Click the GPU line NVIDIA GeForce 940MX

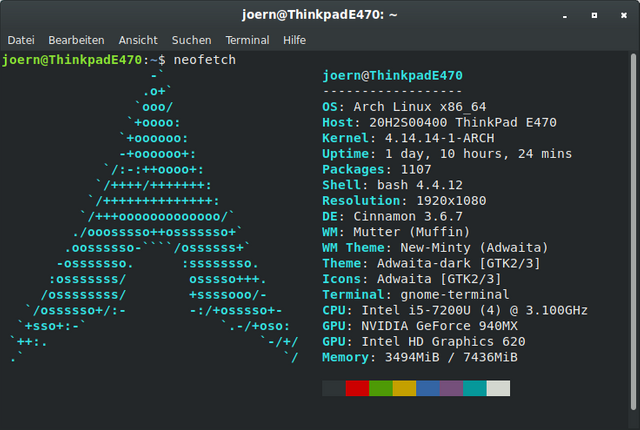420,326
